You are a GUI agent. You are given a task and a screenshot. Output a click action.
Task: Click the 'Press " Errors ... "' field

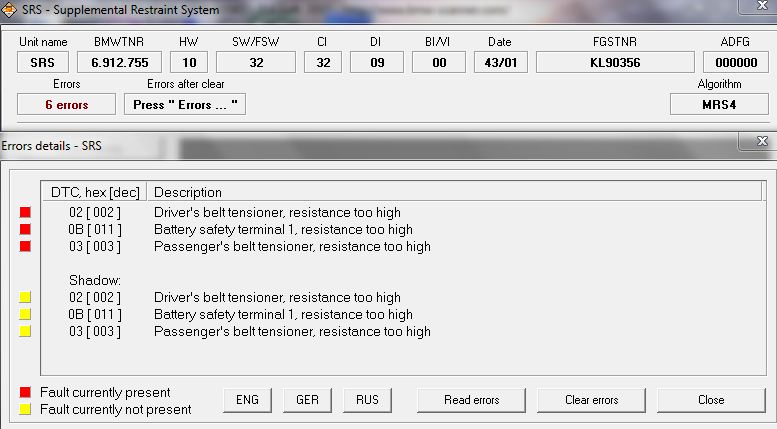point(184,105)
